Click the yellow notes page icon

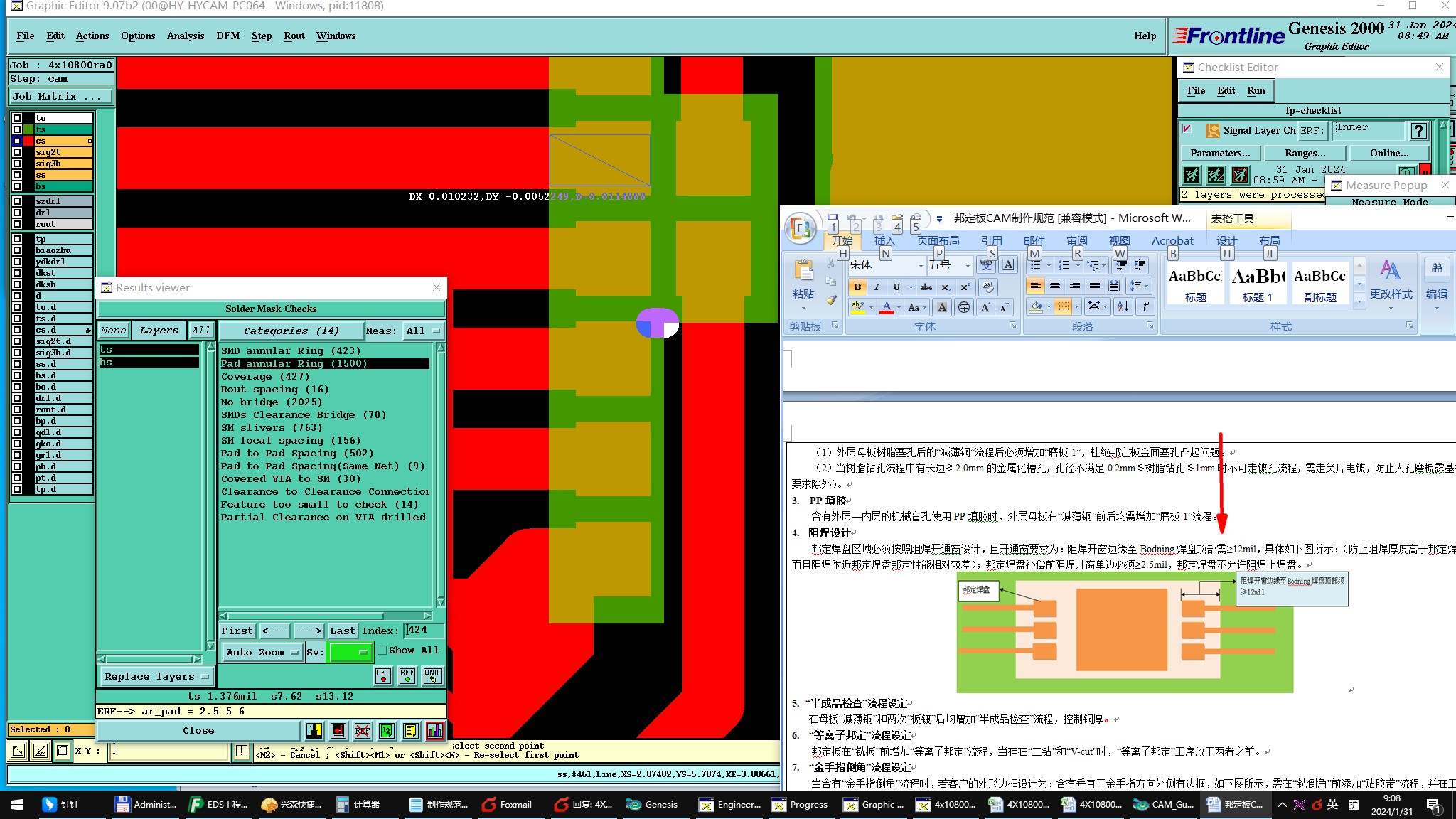(410, 730)
